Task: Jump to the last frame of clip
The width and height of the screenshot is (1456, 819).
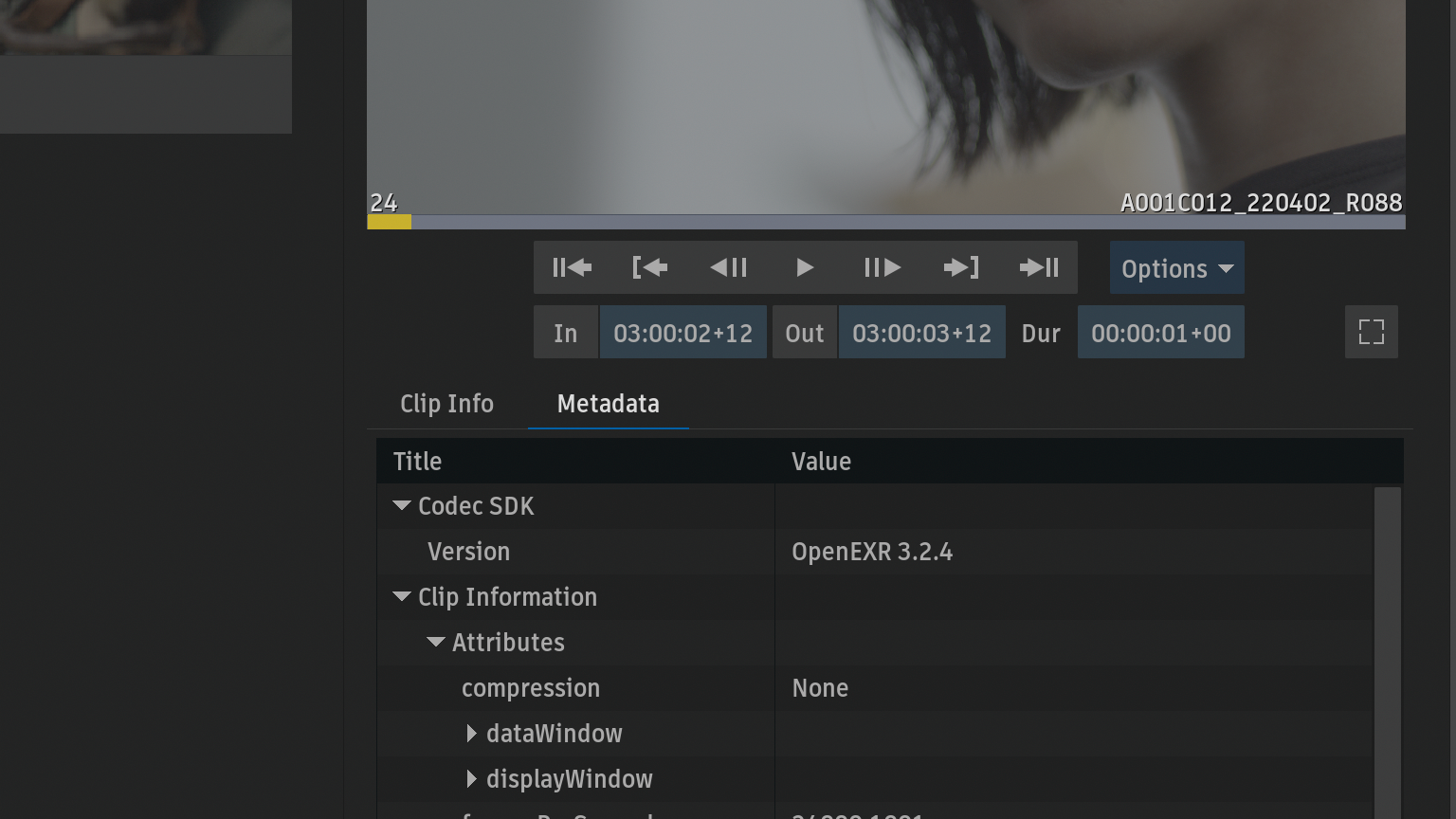Action: click(1039, 268)
